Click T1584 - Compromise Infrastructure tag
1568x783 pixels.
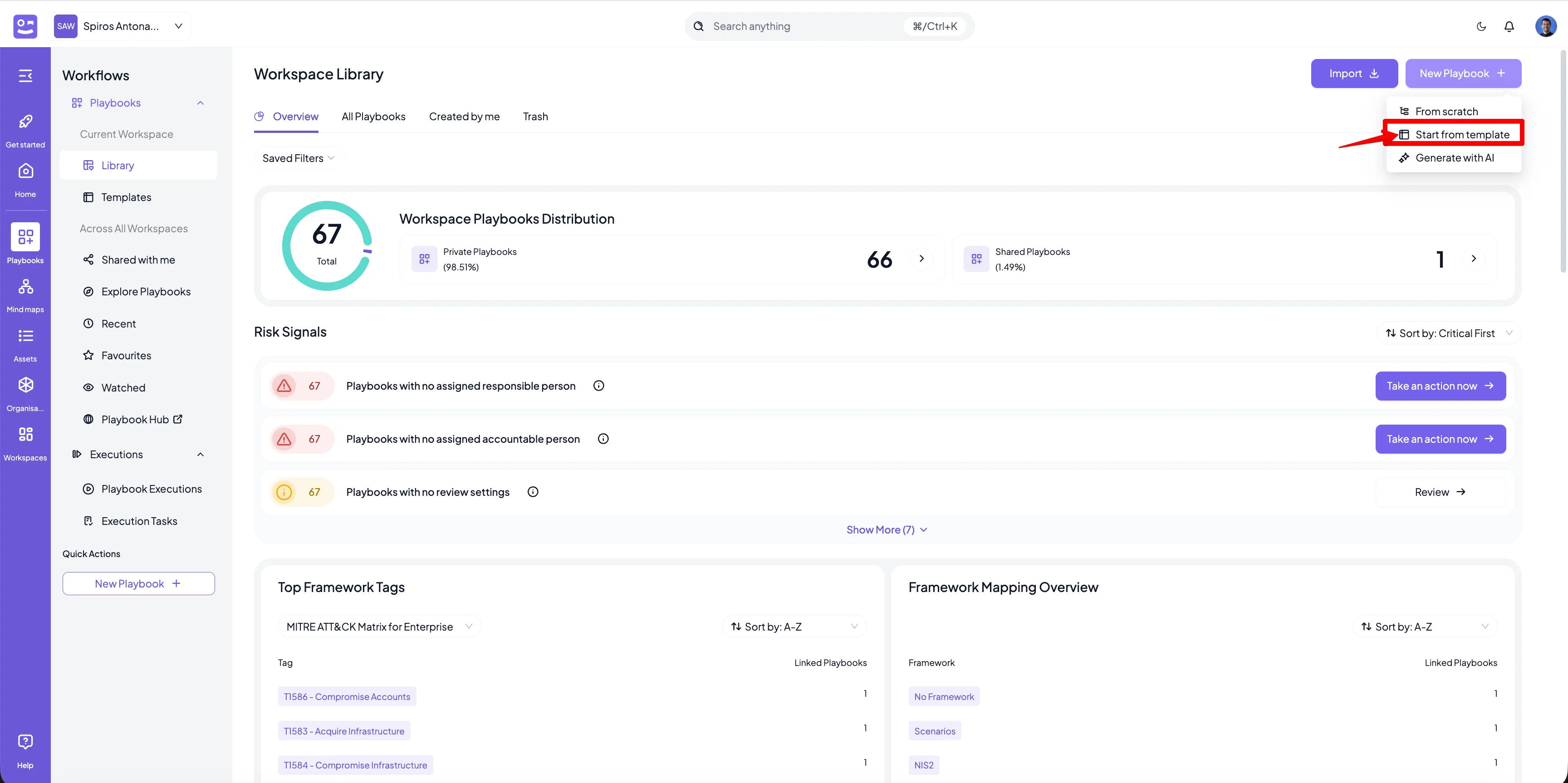pos(355,765)
